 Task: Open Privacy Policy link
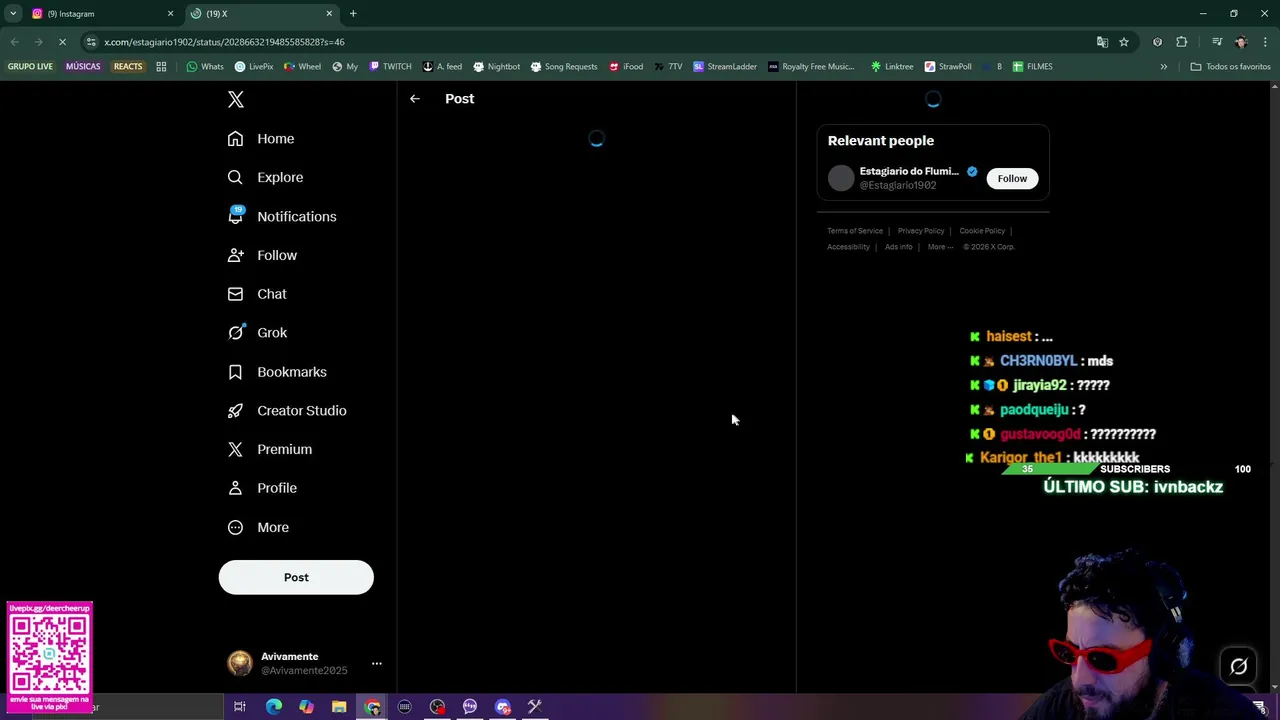(921, 231)
